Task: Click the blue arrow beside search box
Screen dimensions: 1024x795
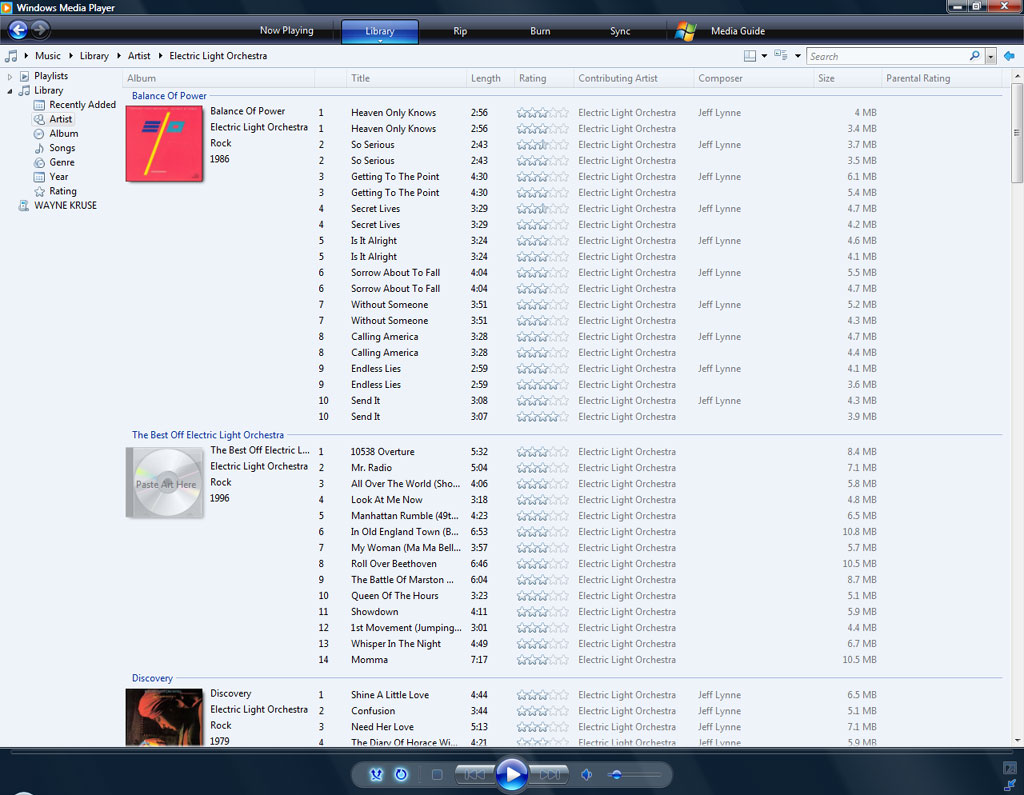Action: coord(1009,56)
